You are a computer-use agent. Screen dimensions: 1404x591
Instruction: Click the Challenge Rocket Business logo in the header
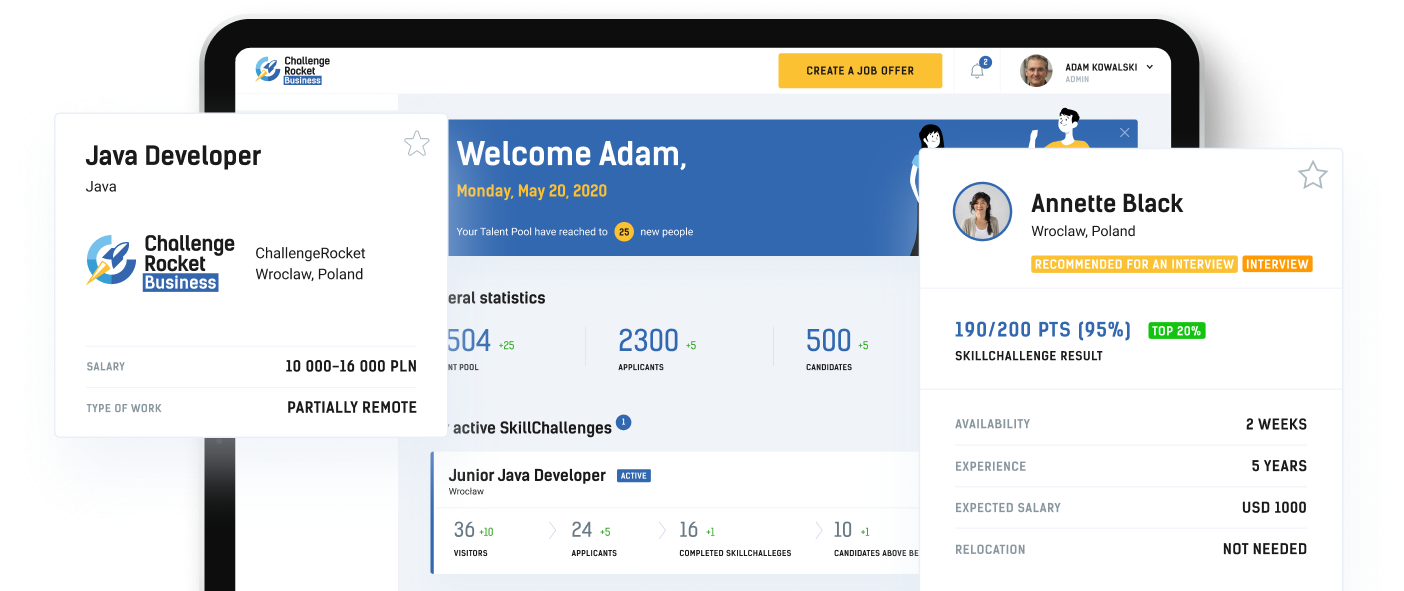292,70
